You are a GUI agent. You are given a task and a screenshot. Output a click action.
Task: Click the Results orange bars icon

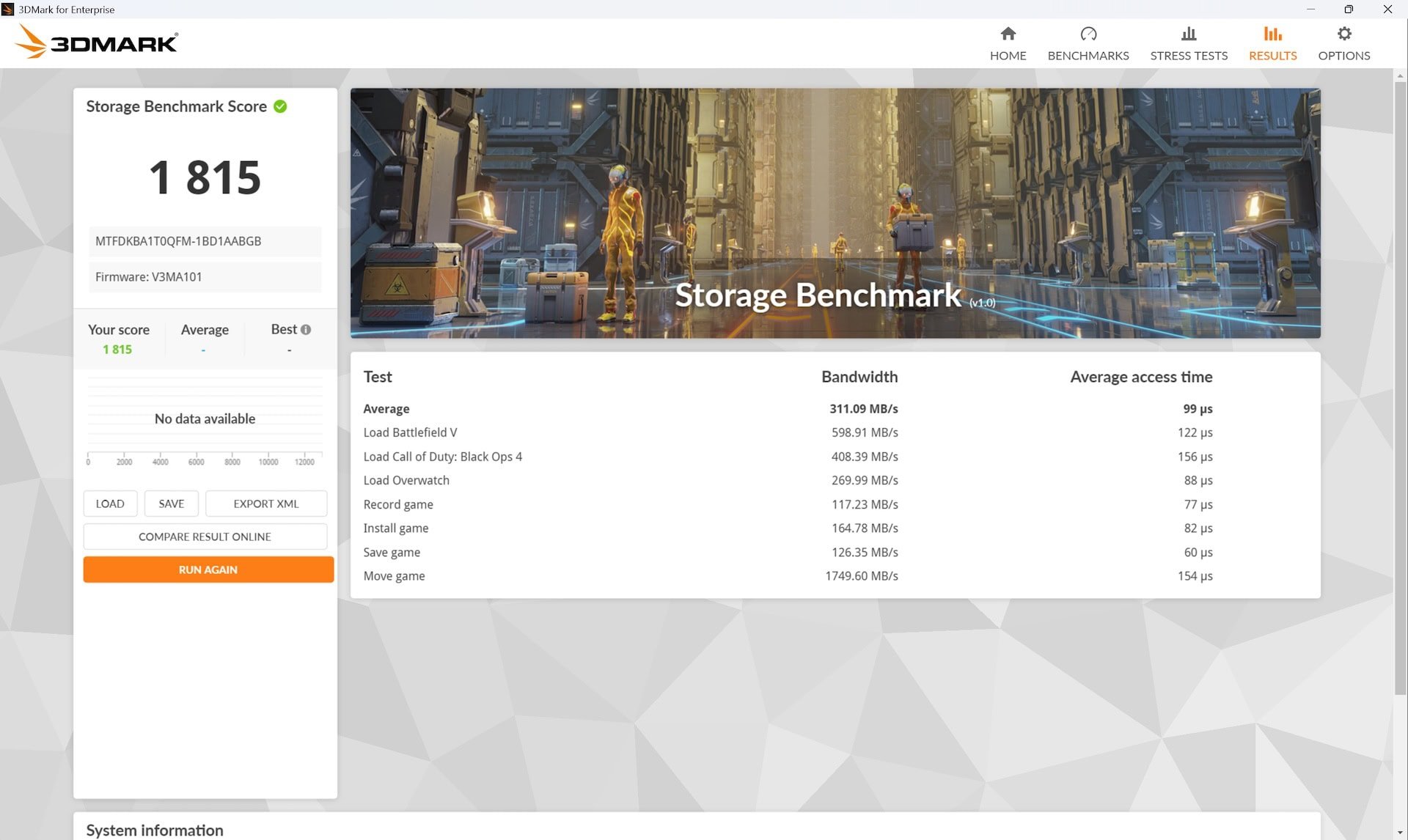click(x=1272, y=34)
